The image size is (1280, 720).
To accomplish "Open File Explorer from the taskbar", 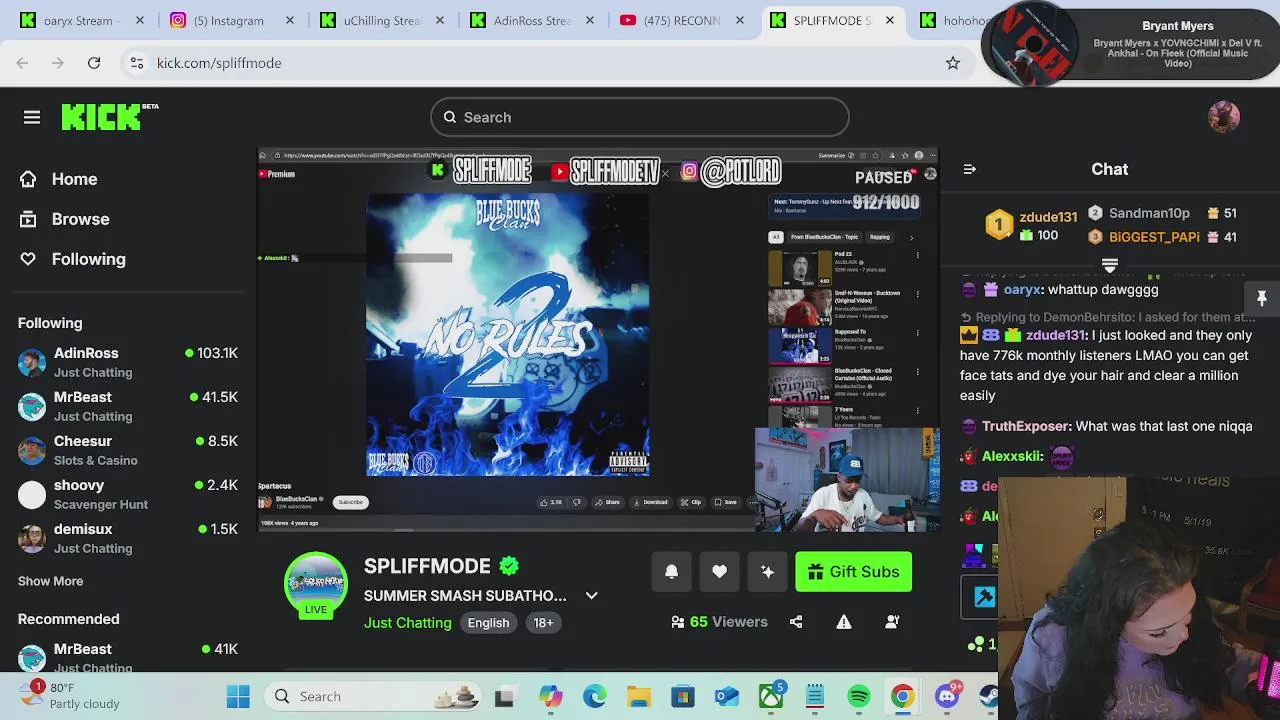I will tap(639, 697).
